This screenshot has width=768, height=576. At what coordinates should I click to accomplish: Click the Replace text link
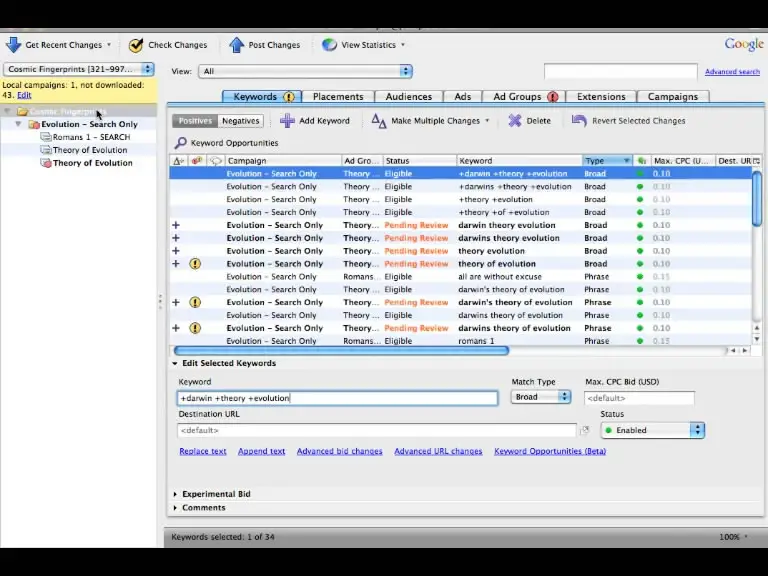(203, 451)
